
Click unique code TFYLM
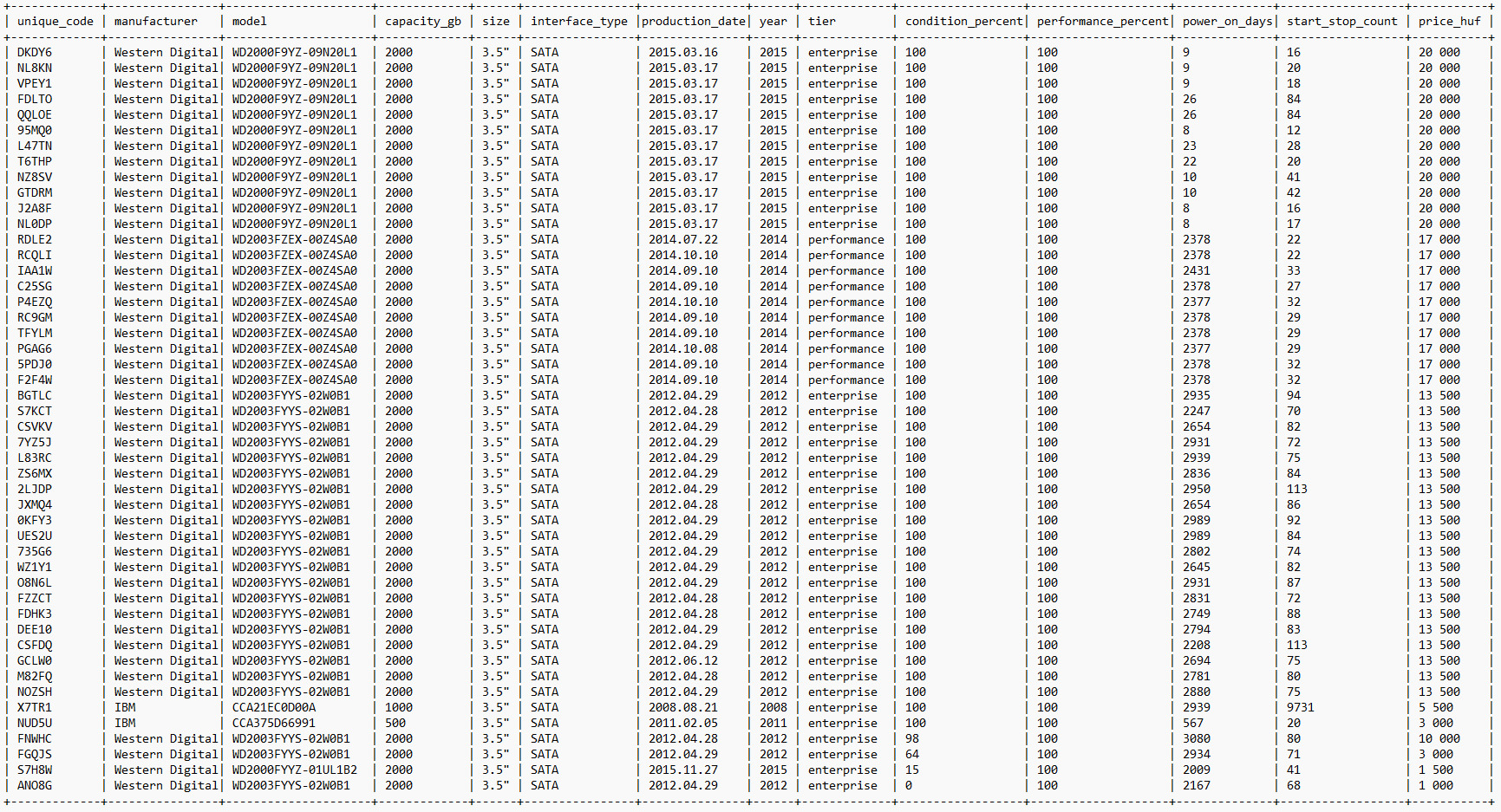[x=35, y=333]
